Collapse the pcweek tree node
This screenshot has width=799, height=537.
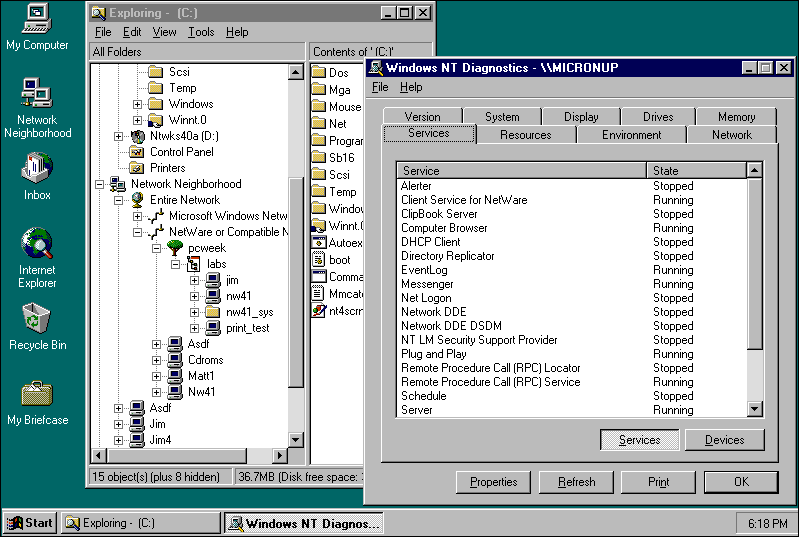click(156, 249)
